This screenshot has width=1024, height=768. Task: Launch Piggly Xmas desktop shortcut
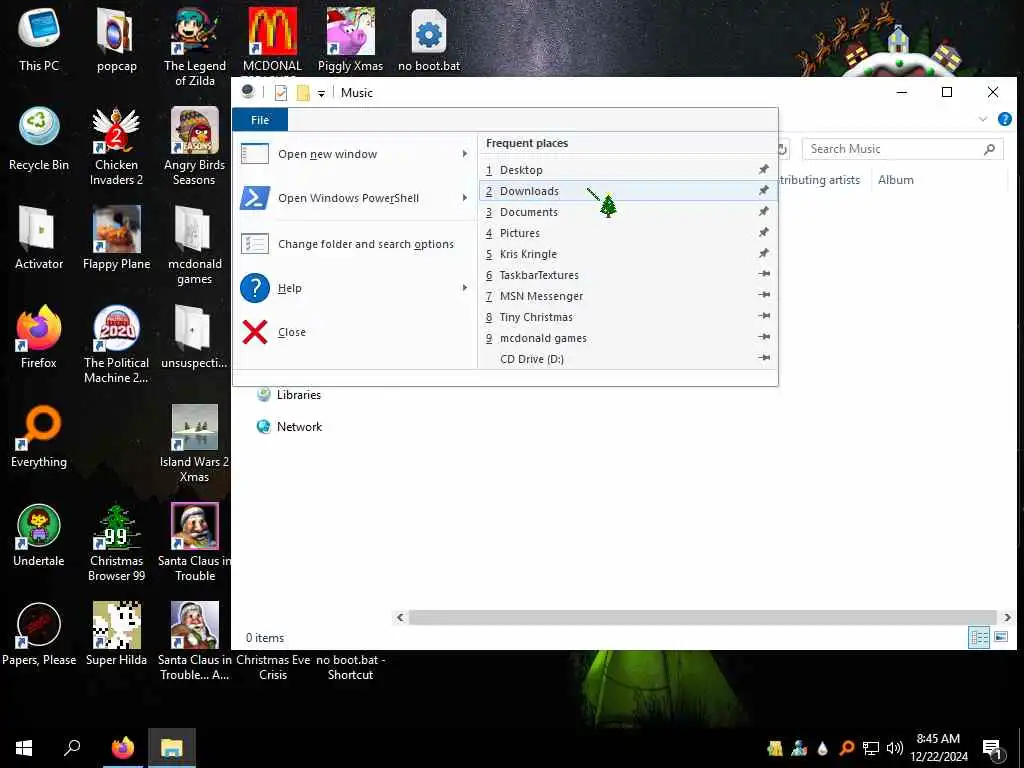pos(351,39)
